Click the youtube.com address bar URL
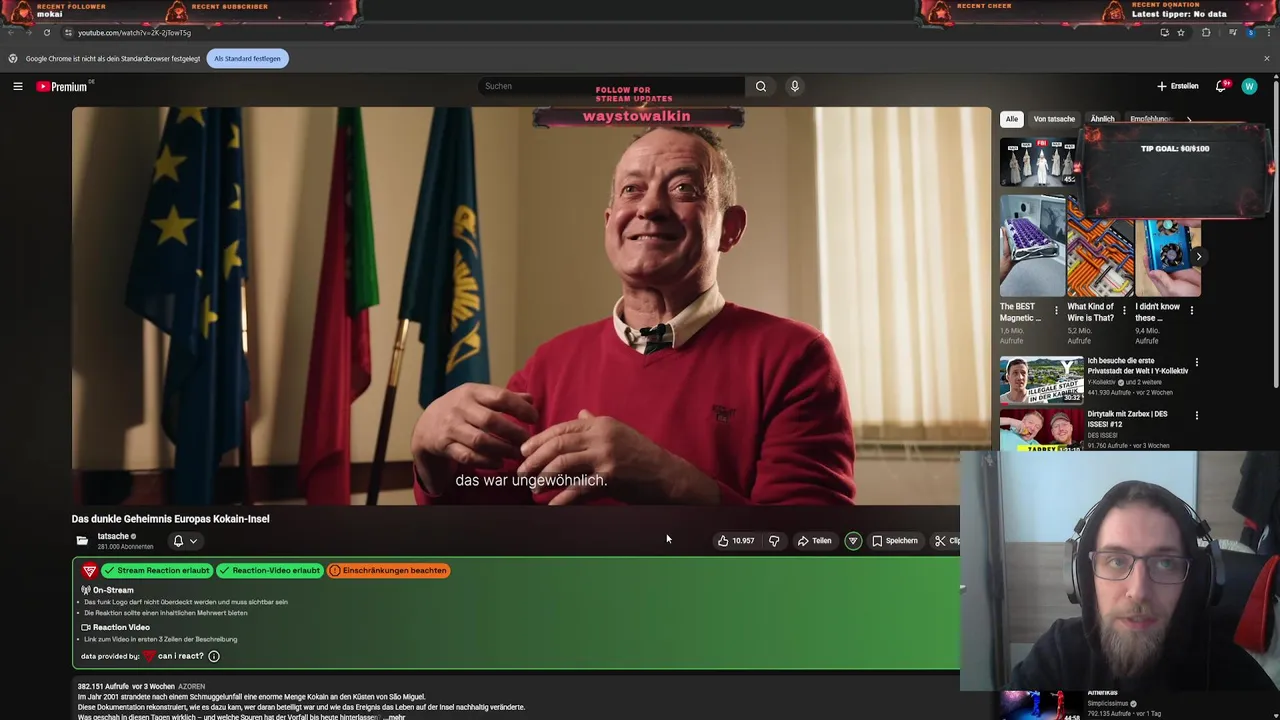Image resolution: width=1280 pixels, height=720 pixels. coord(135,32)
